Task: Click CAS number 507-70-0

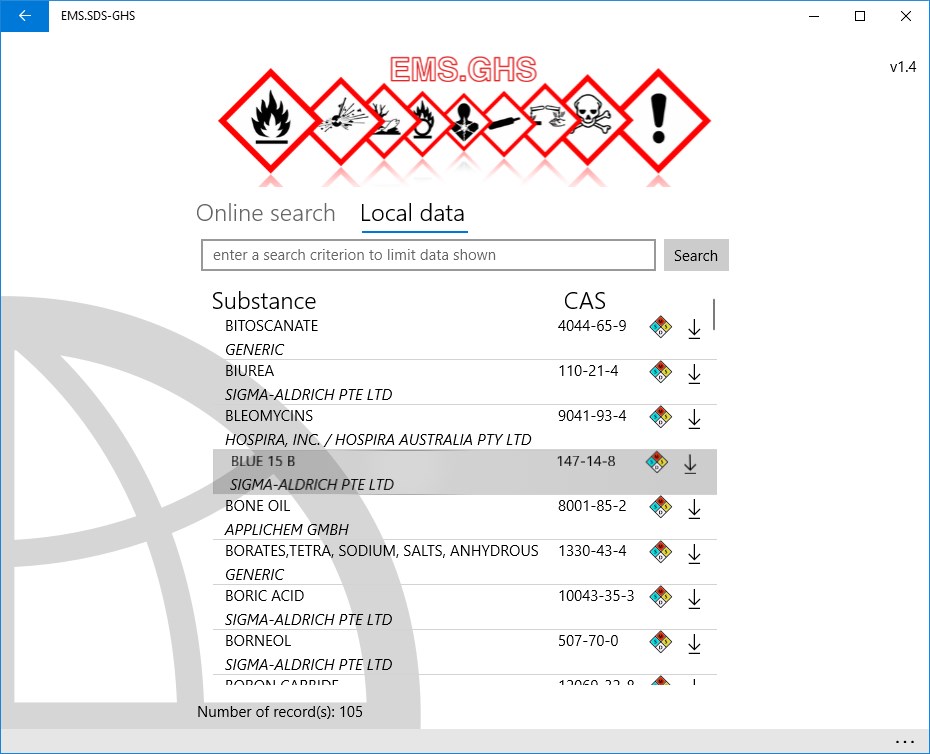Action: pos(588,641)
